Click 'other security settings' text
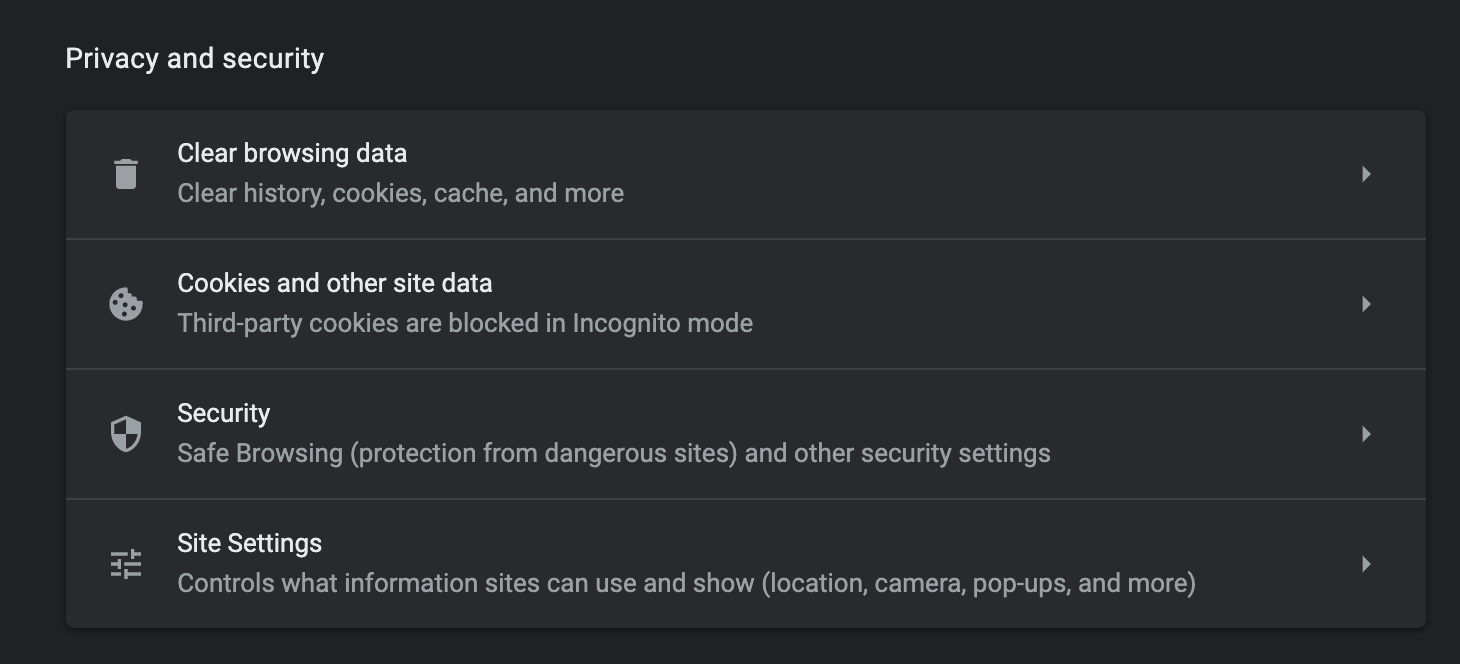This screenshot has width=1460, height=664. coord(921,453)
